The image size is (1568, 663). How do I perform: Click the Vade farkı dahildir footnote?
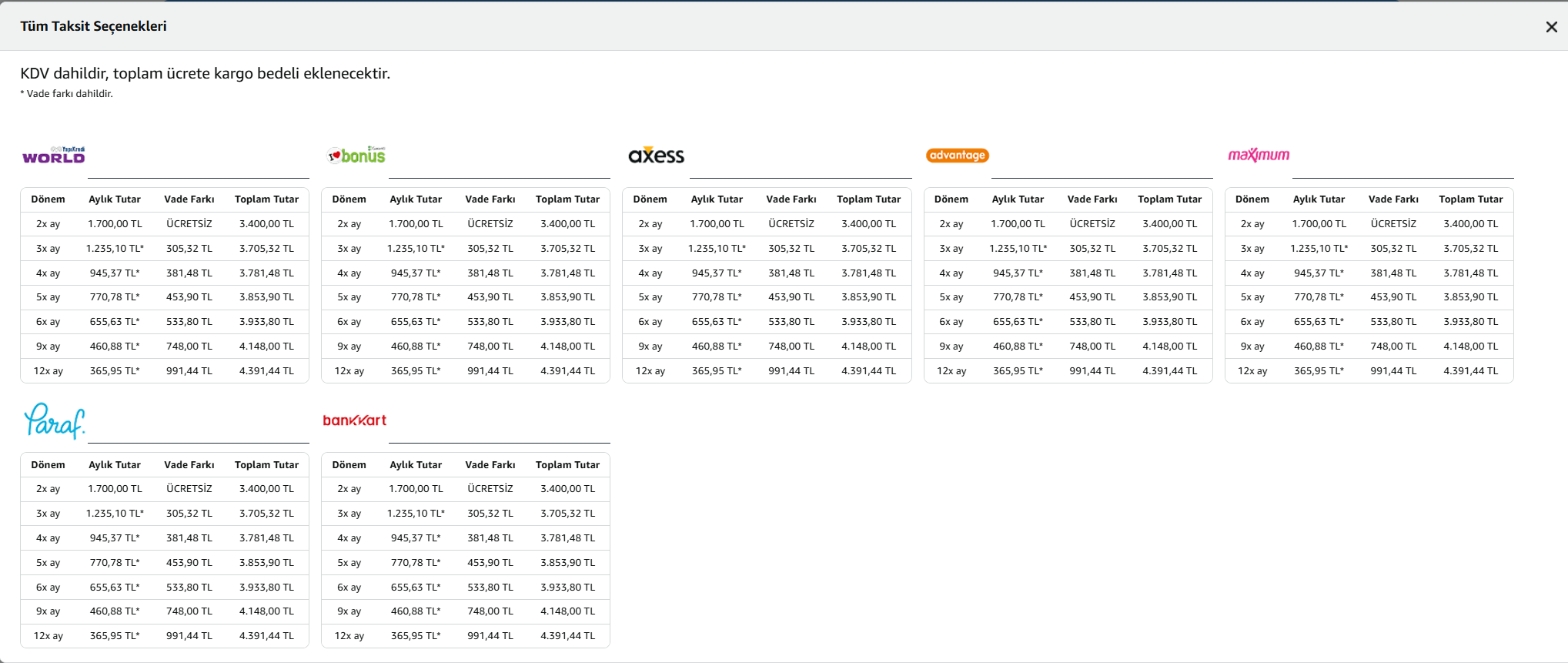point(67,94)
